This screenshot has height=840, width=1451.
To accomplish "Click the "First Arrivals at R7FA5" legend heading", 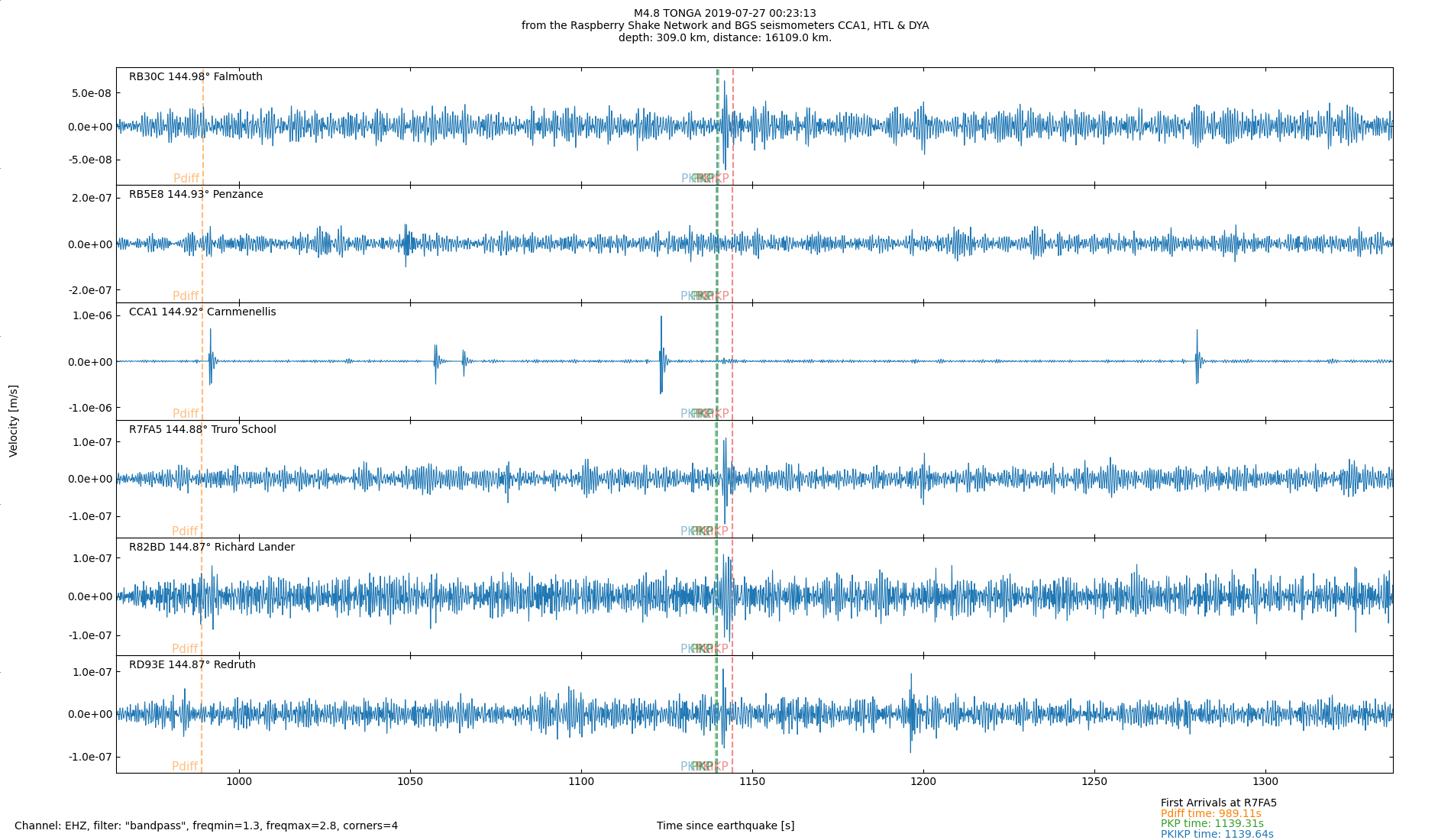I will click(x=1219, y=803).
